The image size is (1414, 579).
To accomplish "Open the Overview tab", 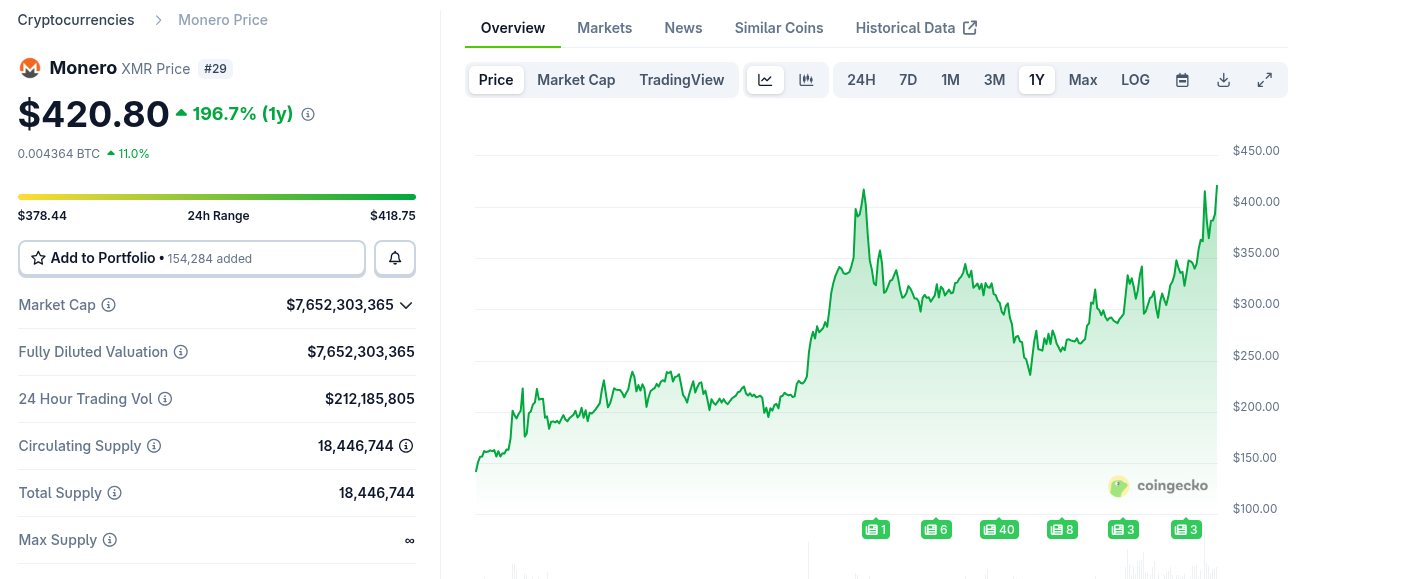I will coord(513,28).
